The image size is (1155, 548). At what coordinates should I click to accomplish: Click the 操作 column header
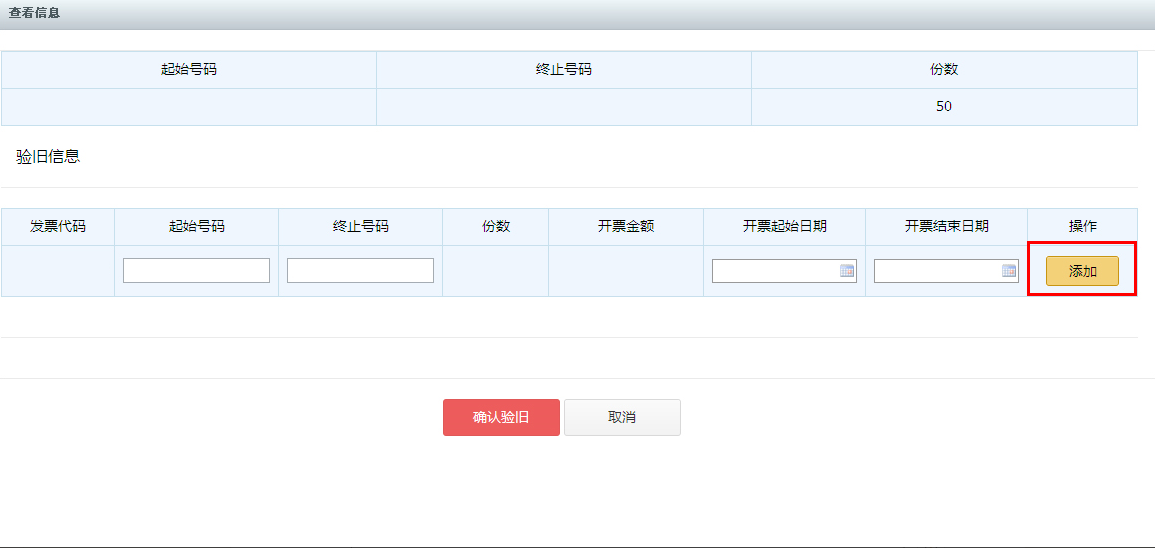[x=1083, y=227]
